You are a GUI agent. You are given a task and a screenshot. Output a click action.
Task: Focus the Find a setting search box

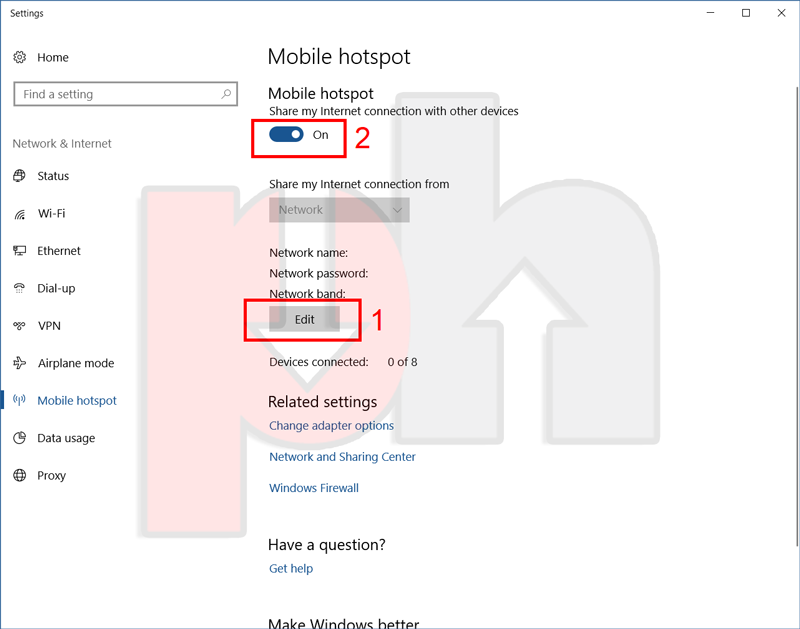point(126,94)
